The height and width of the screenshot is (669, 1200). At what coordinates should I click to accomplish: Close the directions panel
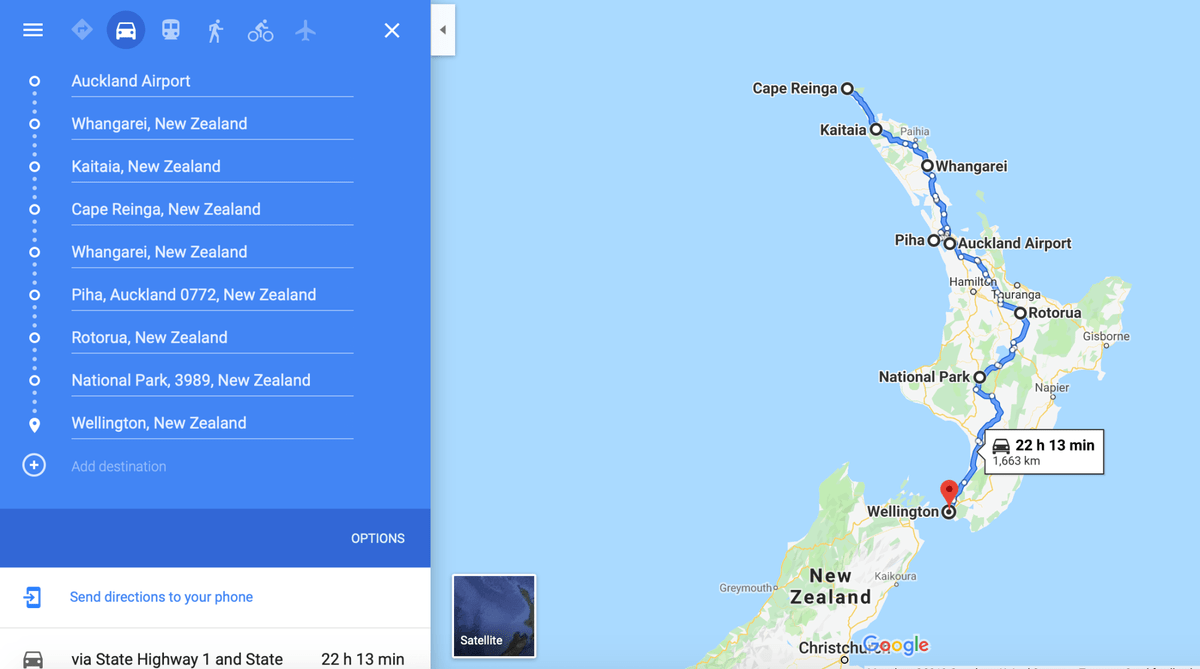[392, 30]
